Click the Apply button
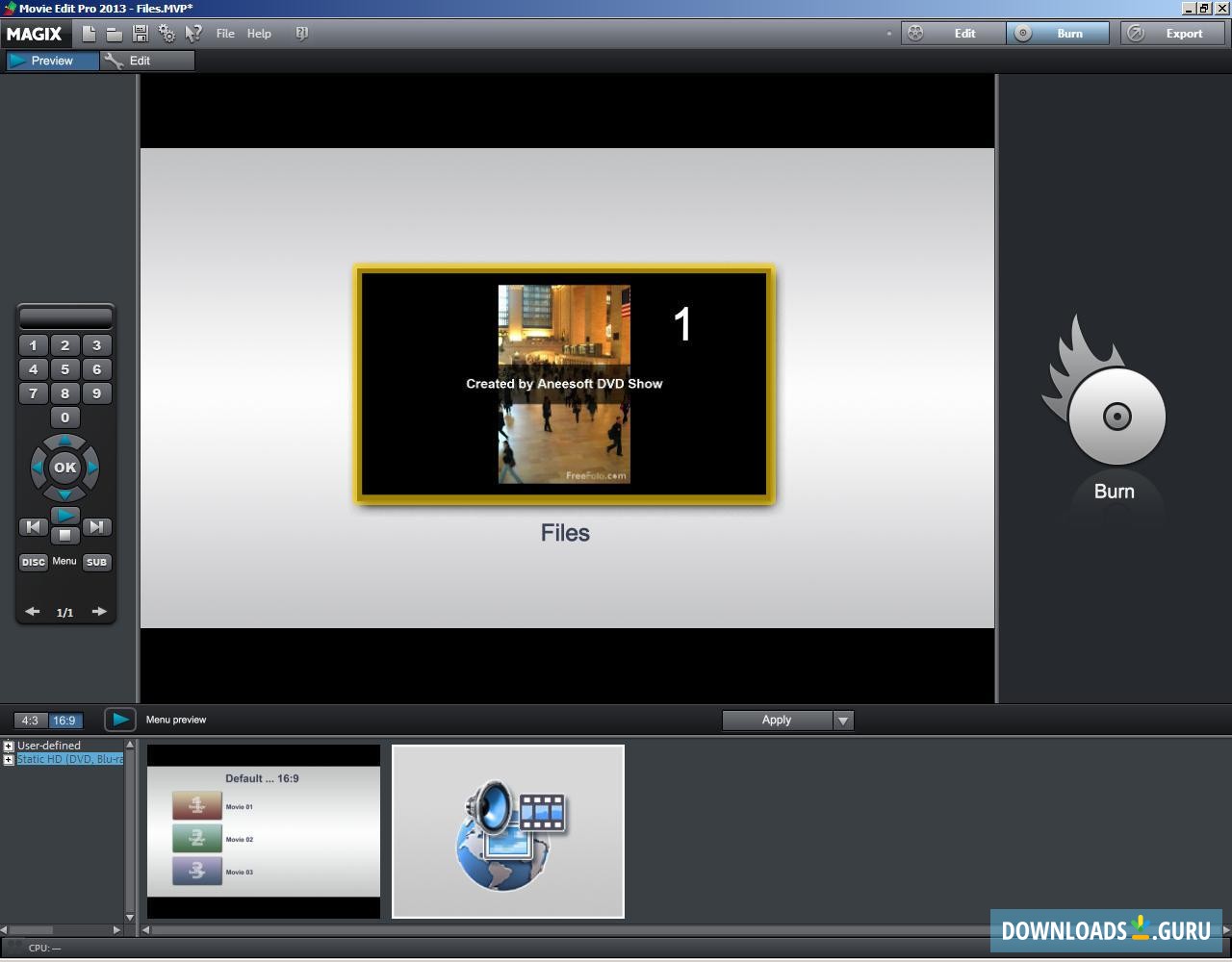The image size is (1232, 962). click(777, 720)
